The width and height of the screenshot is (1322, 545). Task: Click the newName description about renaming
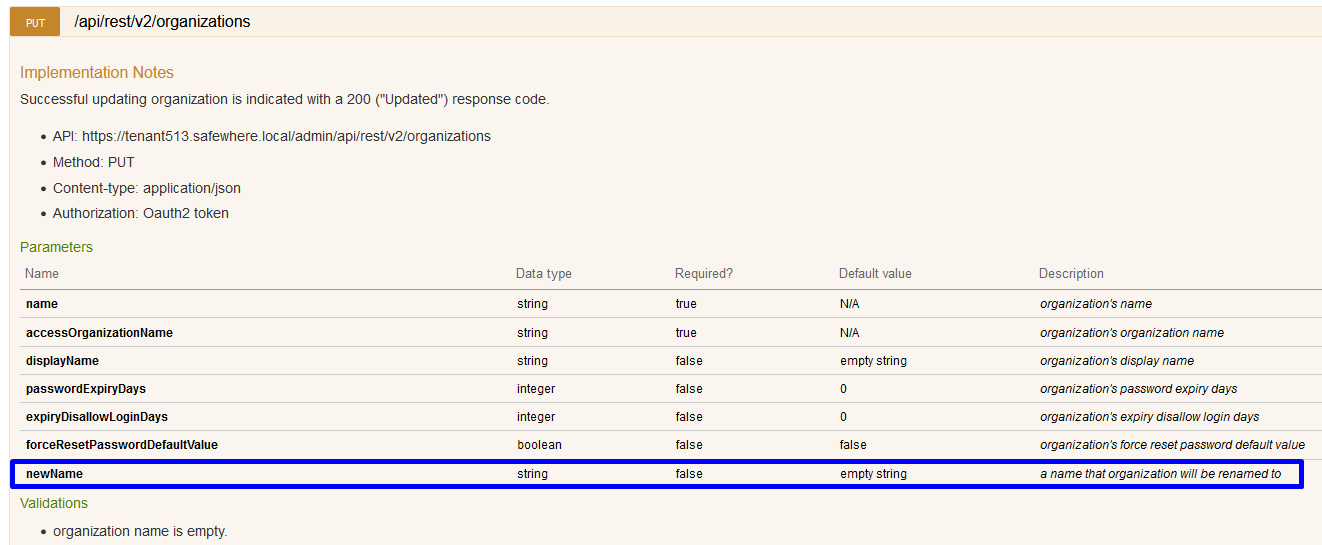[x=1160, y=474]
